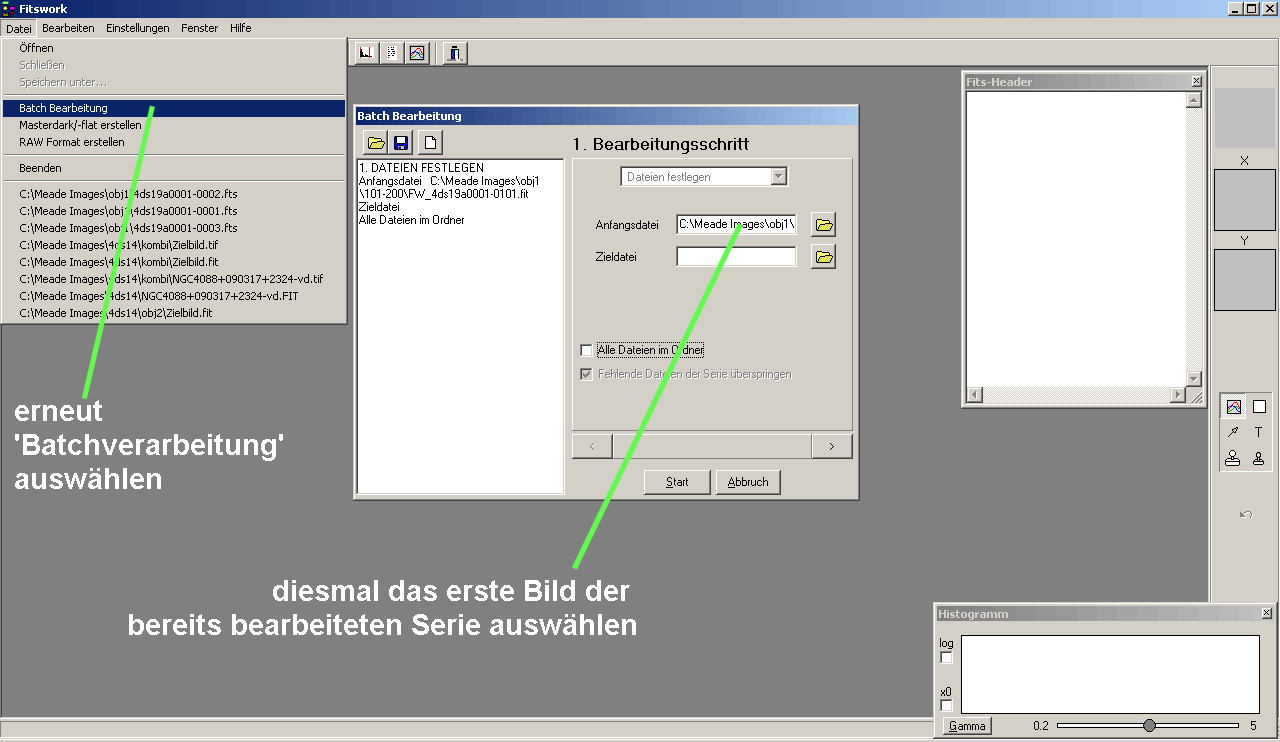Click the Gamma slider handle in Histogramm
Screen dimensions: 1280x742
click(x=1149, y=725)
